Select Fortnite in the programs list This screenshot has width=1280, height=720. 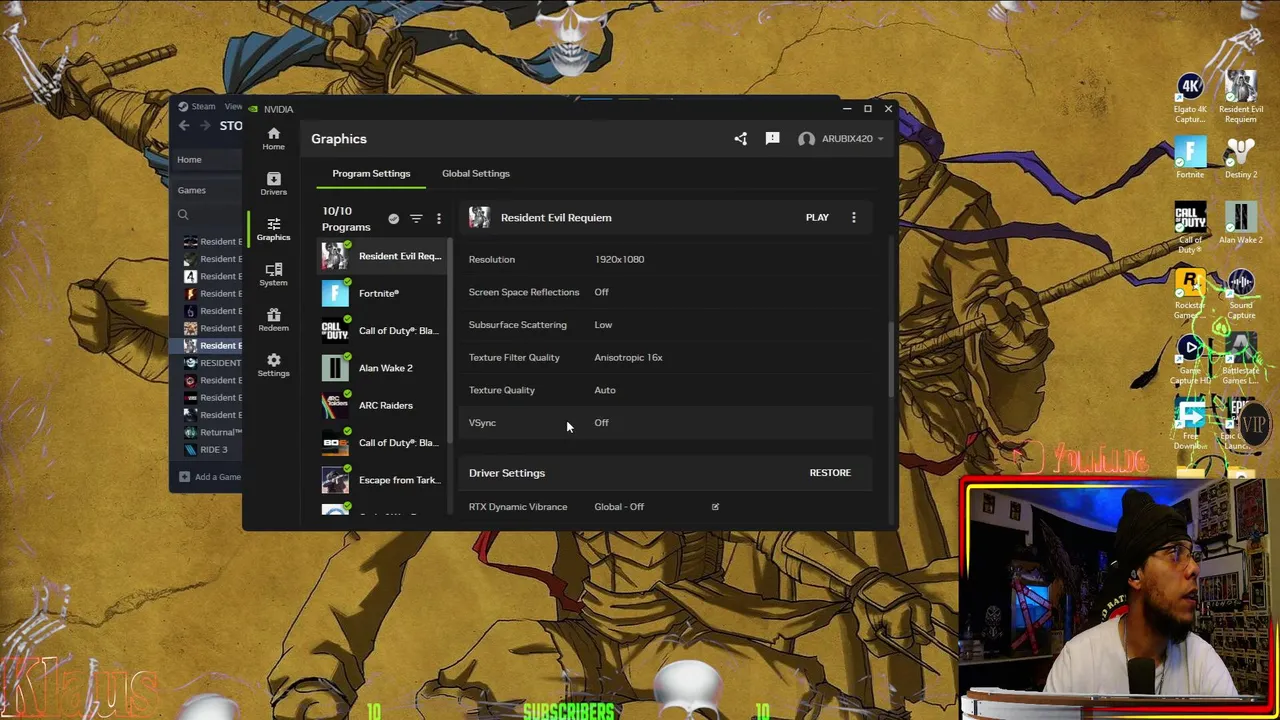point(381,293)
